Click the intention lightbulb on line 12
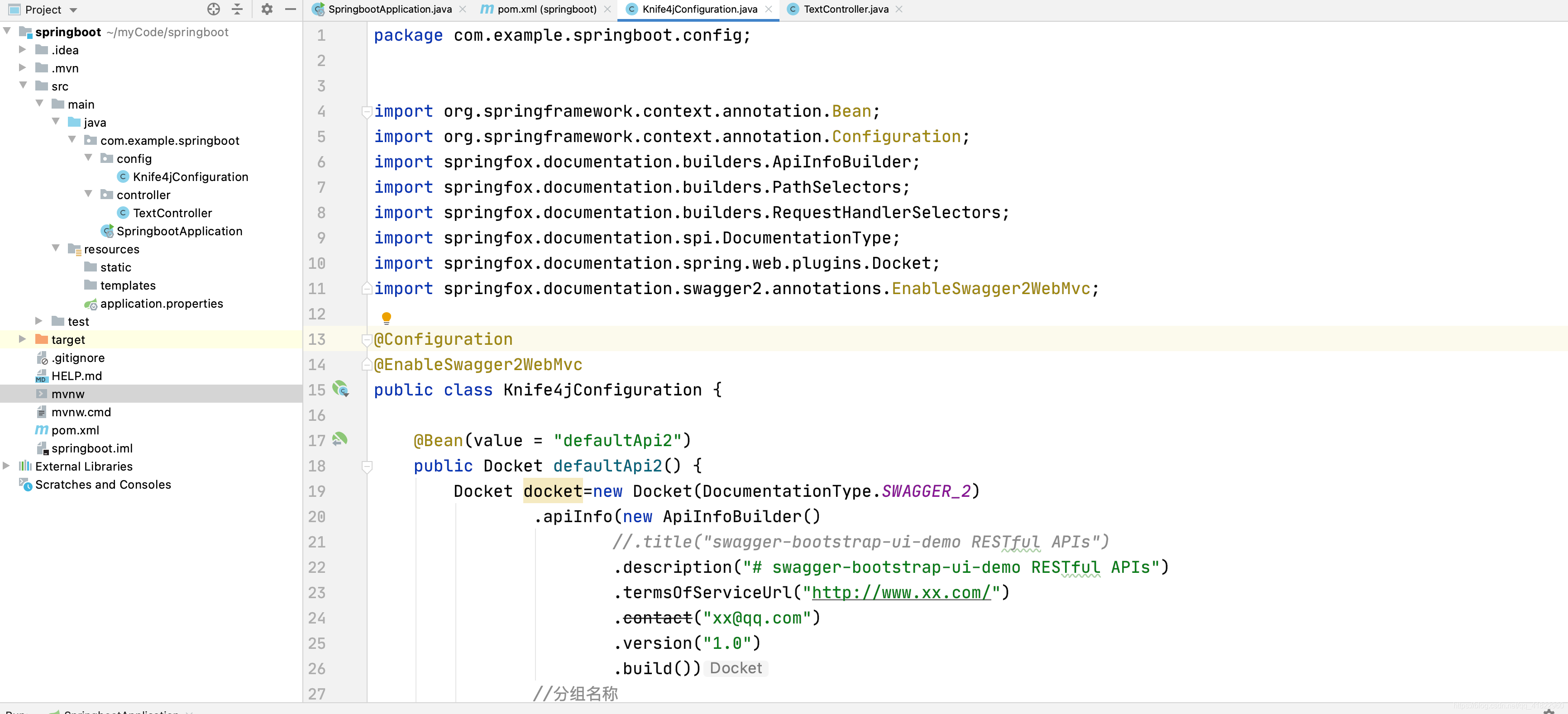The width and height of the screenshot is (1568, 714). tap(387, 317)
